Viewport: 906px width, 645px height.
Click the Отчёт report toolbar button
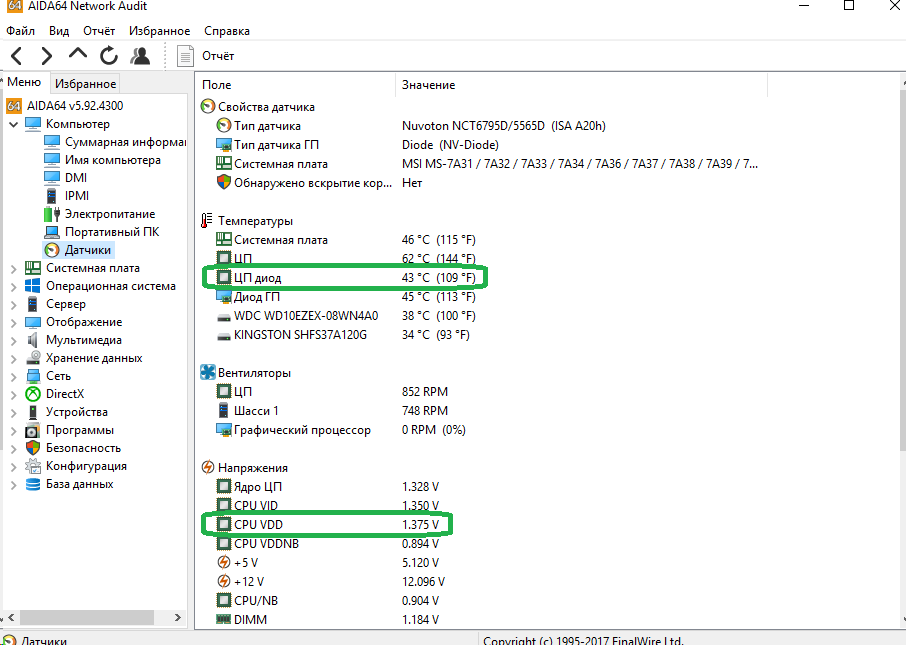click(x=206, y=56)
